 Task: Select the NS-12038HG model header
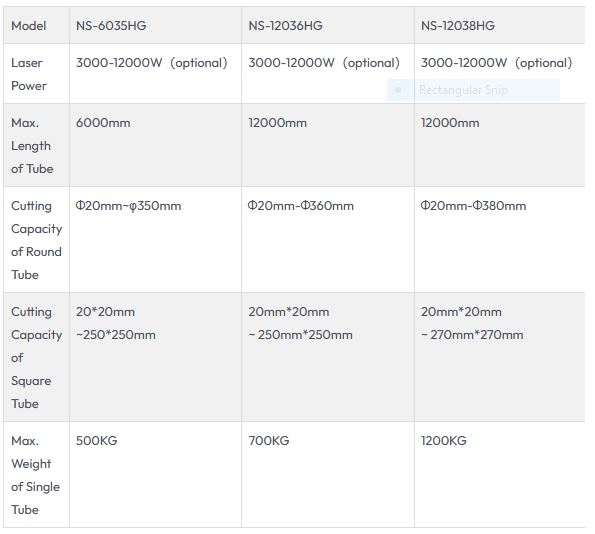click(x=458, y=26)
